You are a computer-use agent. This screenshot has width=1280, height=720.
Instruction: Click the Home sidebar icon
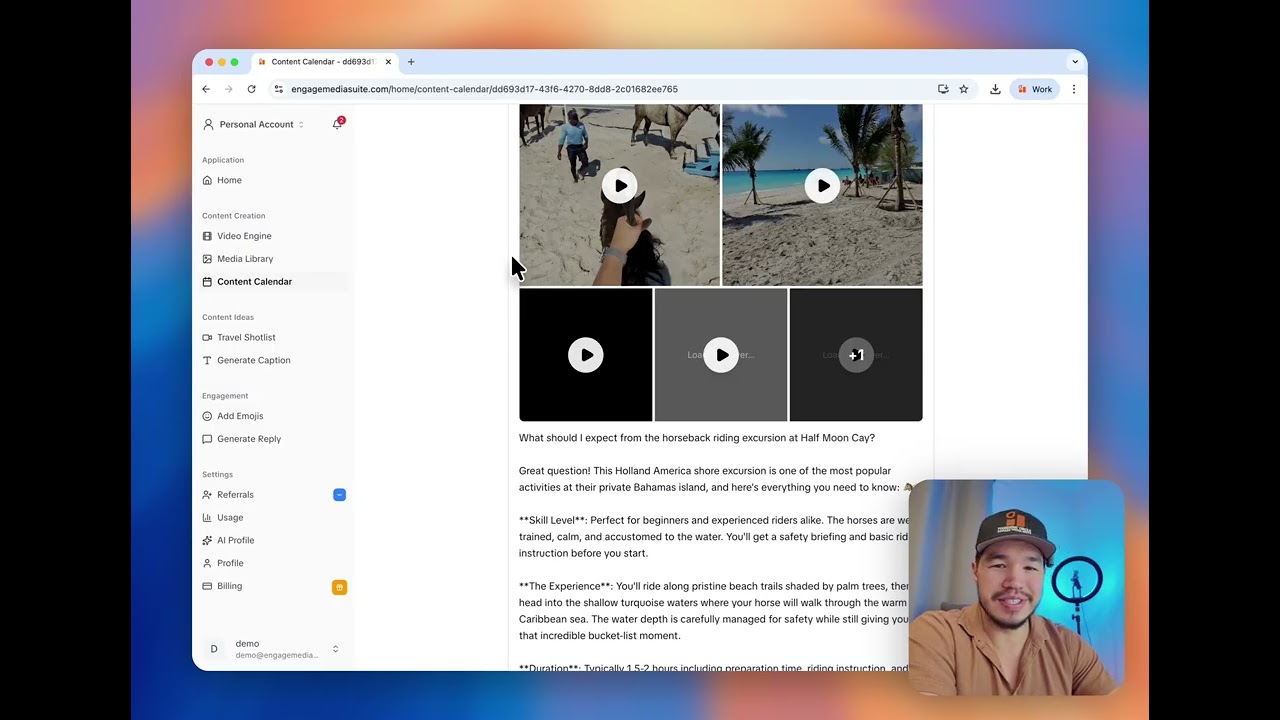click(x=207, y=180)
